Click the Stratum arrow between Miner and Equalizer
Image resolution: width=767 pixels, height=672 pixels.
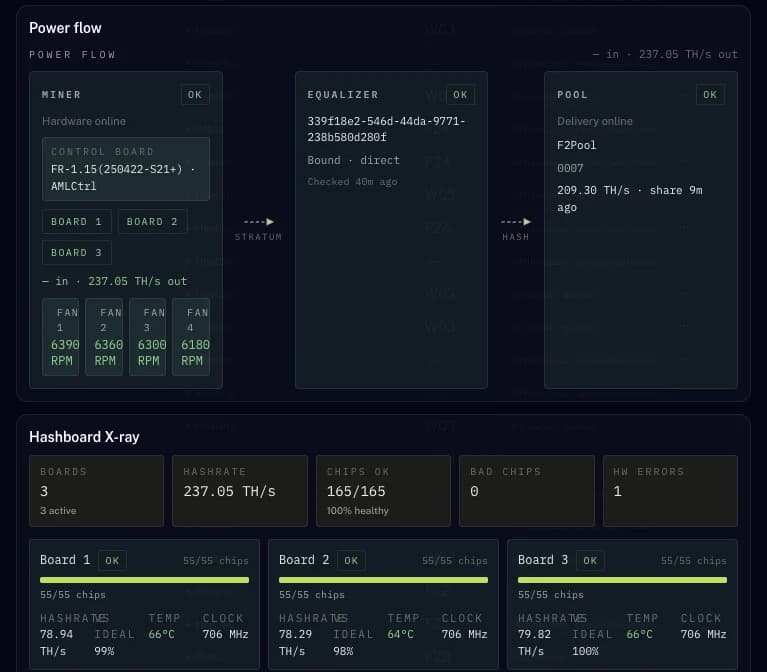[x=259, y=222]
